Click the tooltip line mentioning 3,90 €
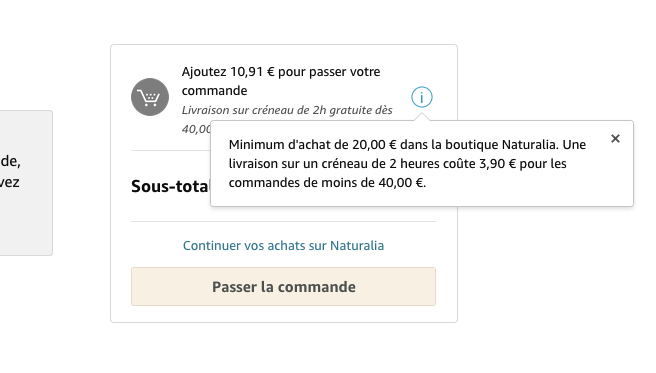The image size is (656, 373). (x=397, y=164)
